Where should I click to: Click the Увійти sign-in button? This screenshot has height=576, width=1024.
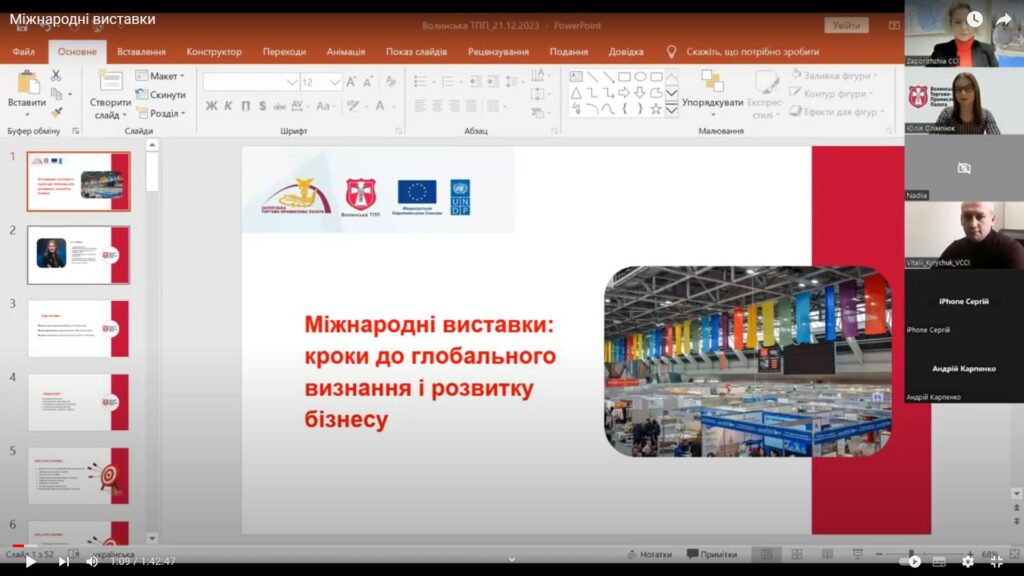846,25
